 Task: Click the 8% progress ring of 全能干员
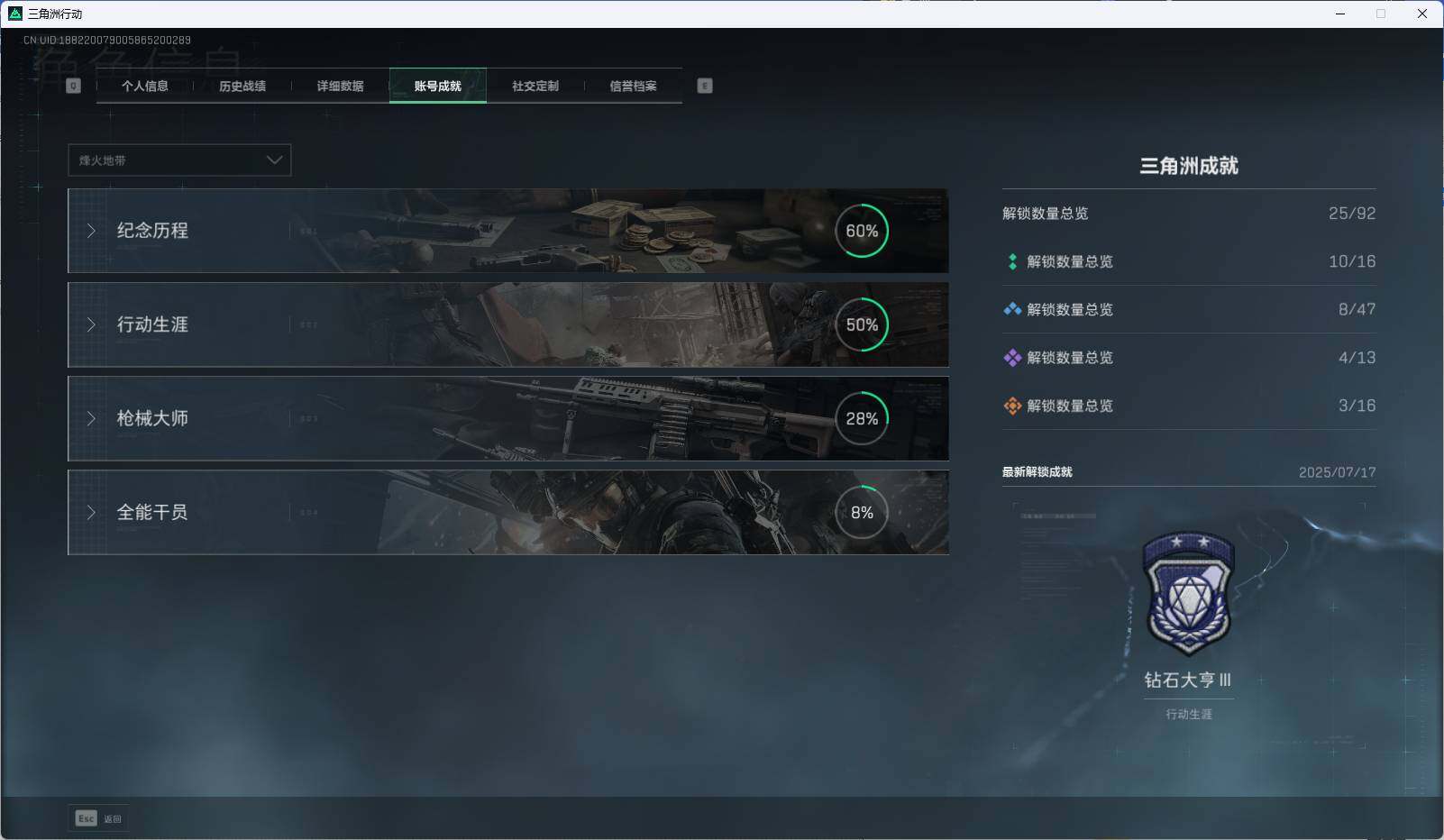click(x=862, y=512)
